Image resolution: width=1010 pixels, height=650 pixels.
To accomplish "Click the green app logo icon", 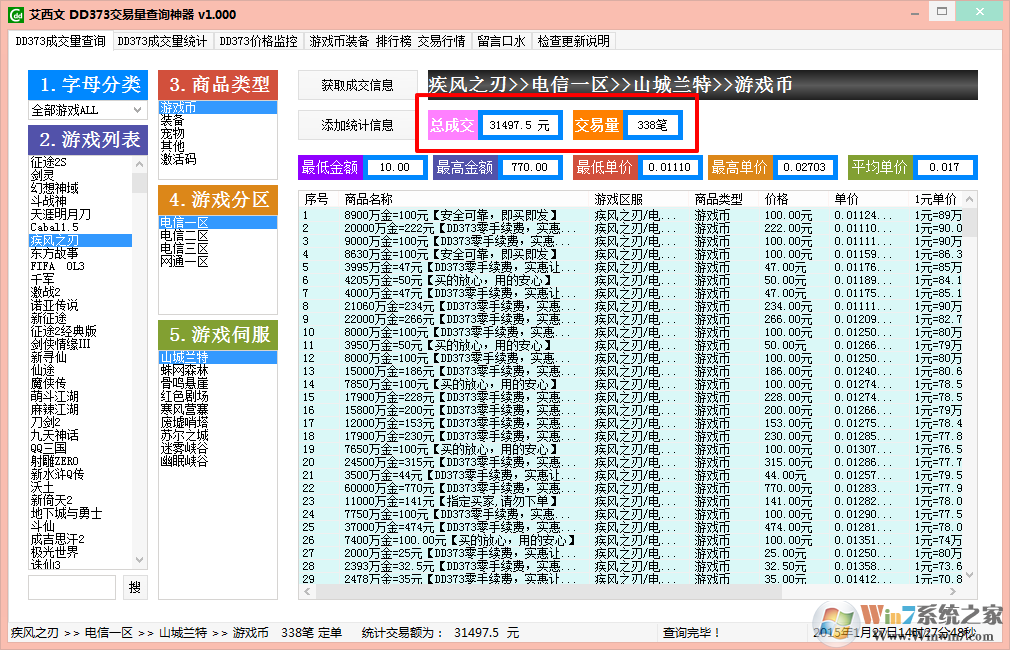I will 16,14.
